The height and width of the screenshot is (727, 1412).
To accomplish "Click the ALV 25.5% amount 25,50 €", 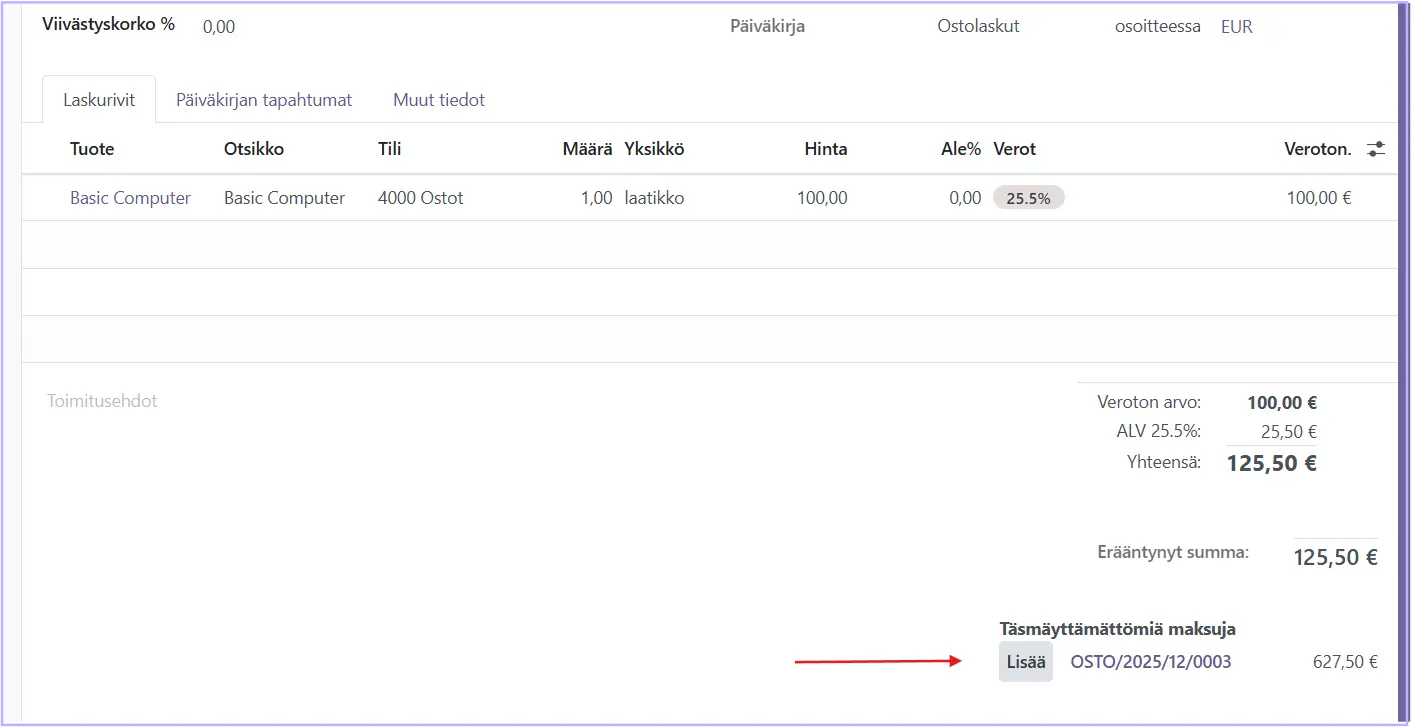I will pos(1288,431).
